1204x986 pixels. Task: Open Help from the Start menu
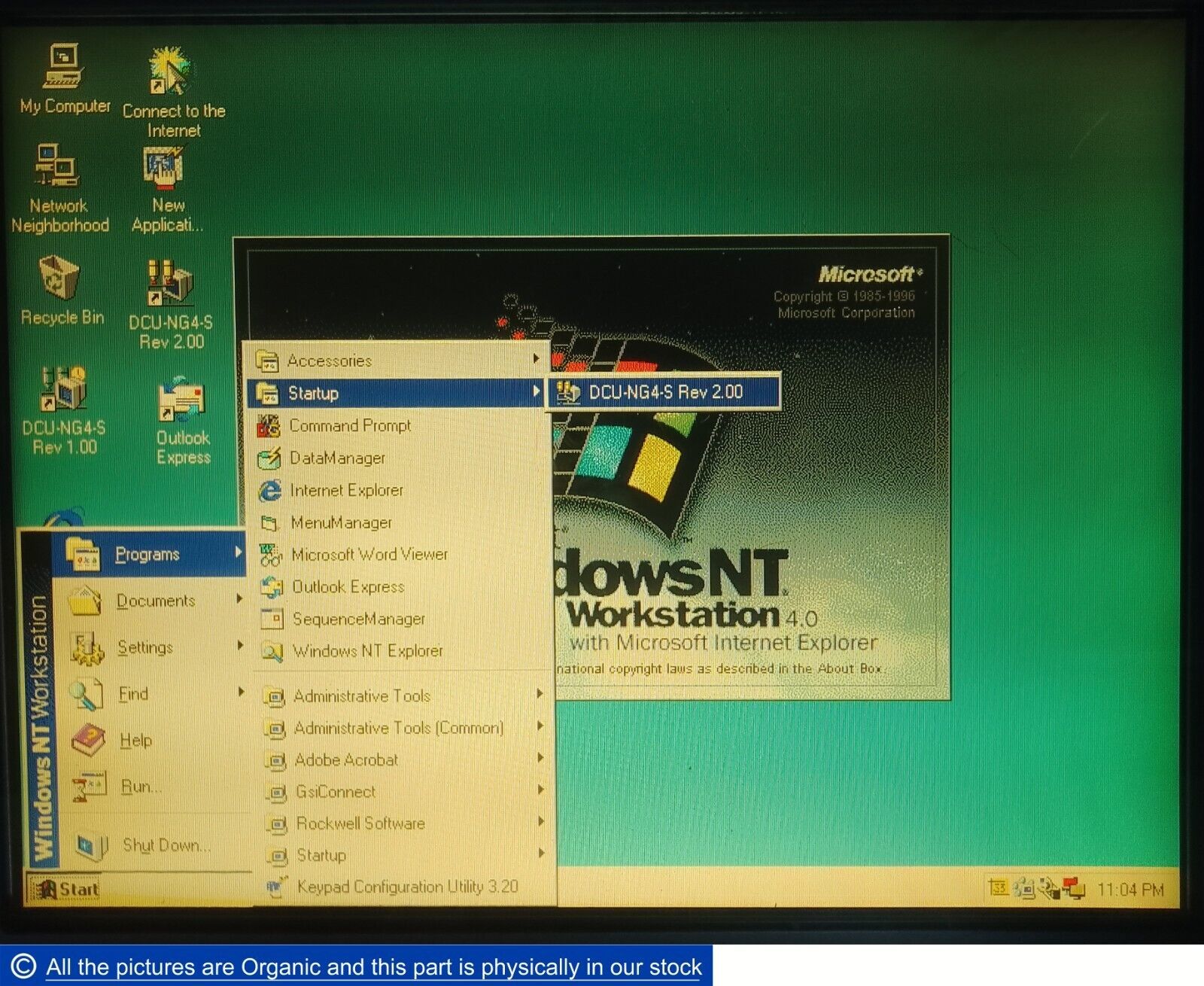pos(154,741)
